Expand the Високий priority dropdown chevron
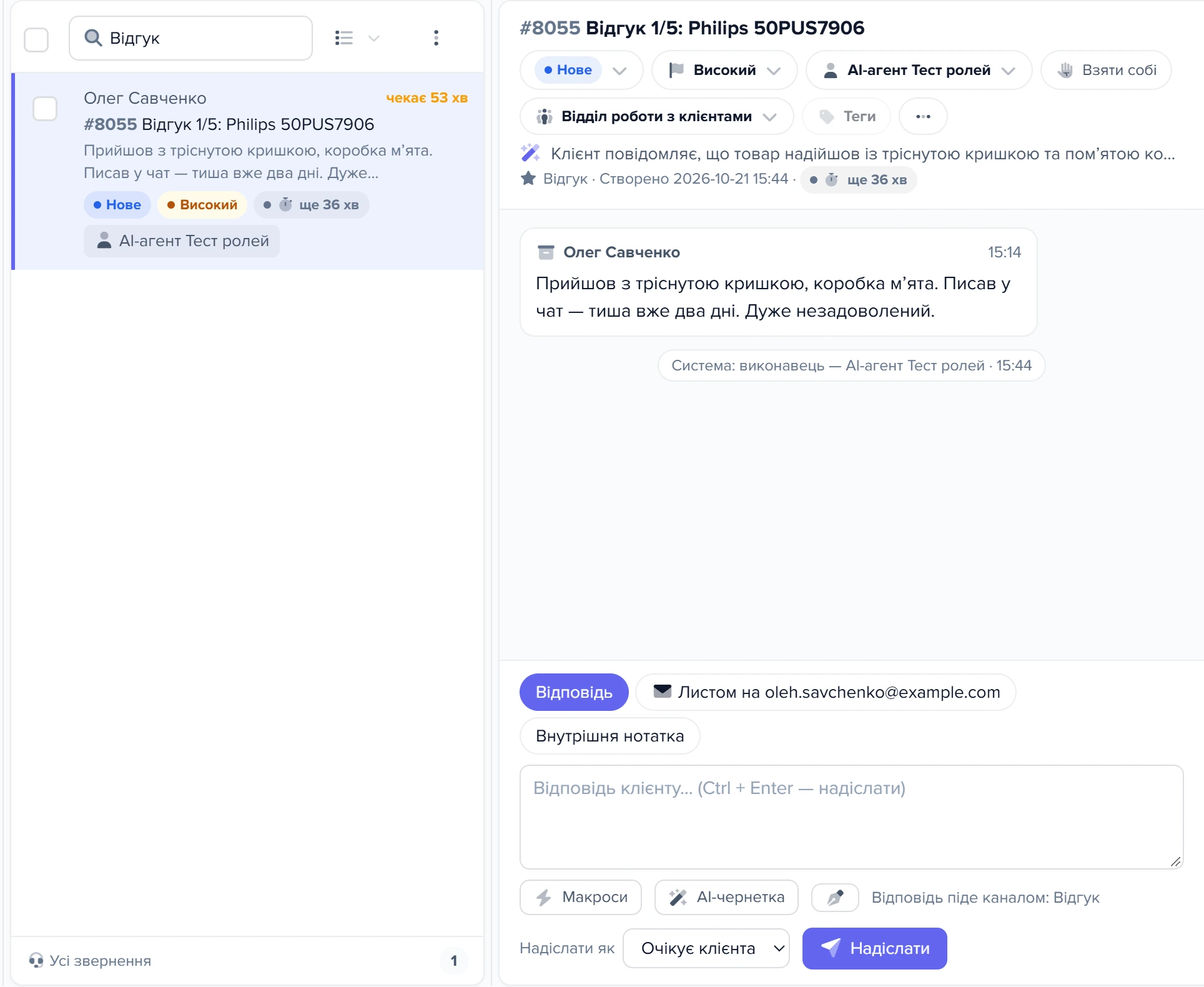This screenshot has height=987, width=1204. 774,71
